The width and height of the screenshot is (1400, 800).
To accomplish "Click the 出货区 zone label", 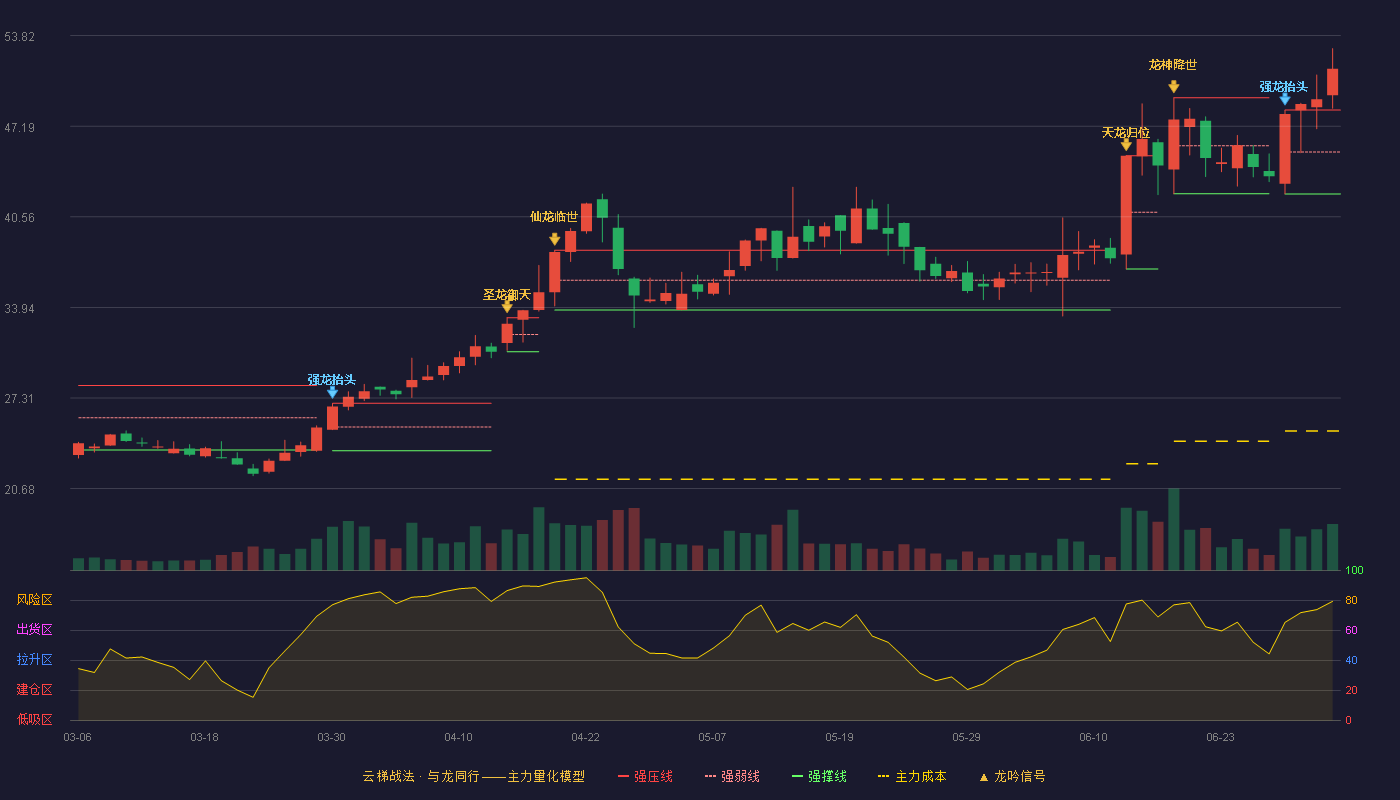I will (34, 630).
